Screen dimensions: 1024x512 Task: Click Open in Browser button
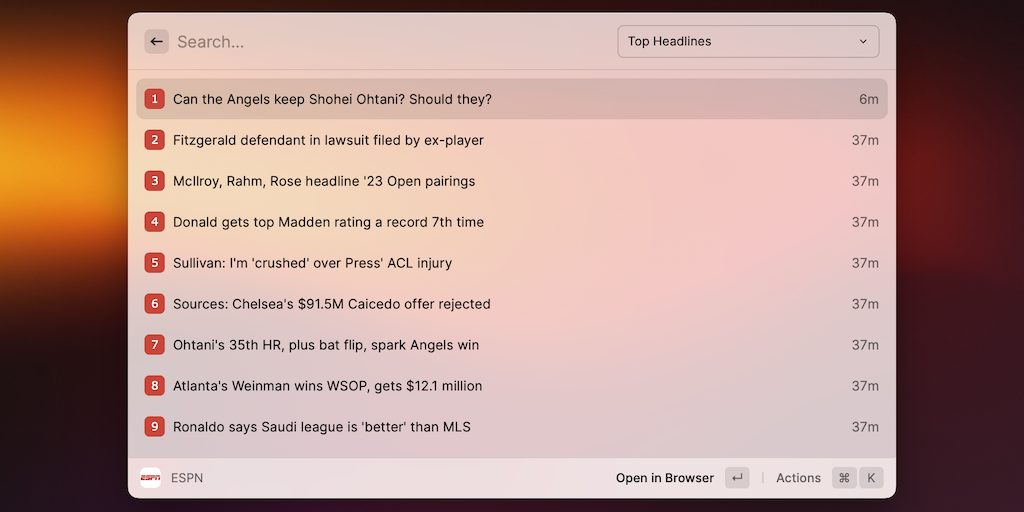pos(665,478)
